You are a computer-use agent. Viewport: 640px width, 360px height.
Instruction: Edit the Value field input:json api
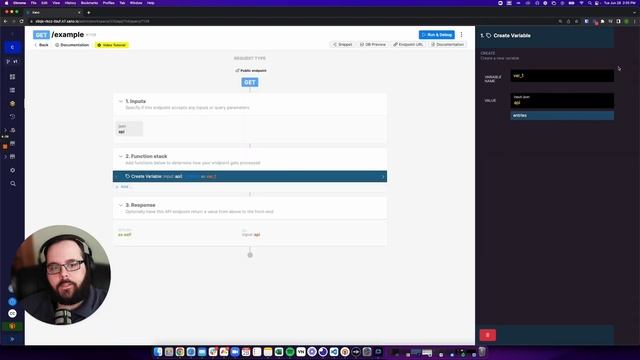click(x=562, y=100)
